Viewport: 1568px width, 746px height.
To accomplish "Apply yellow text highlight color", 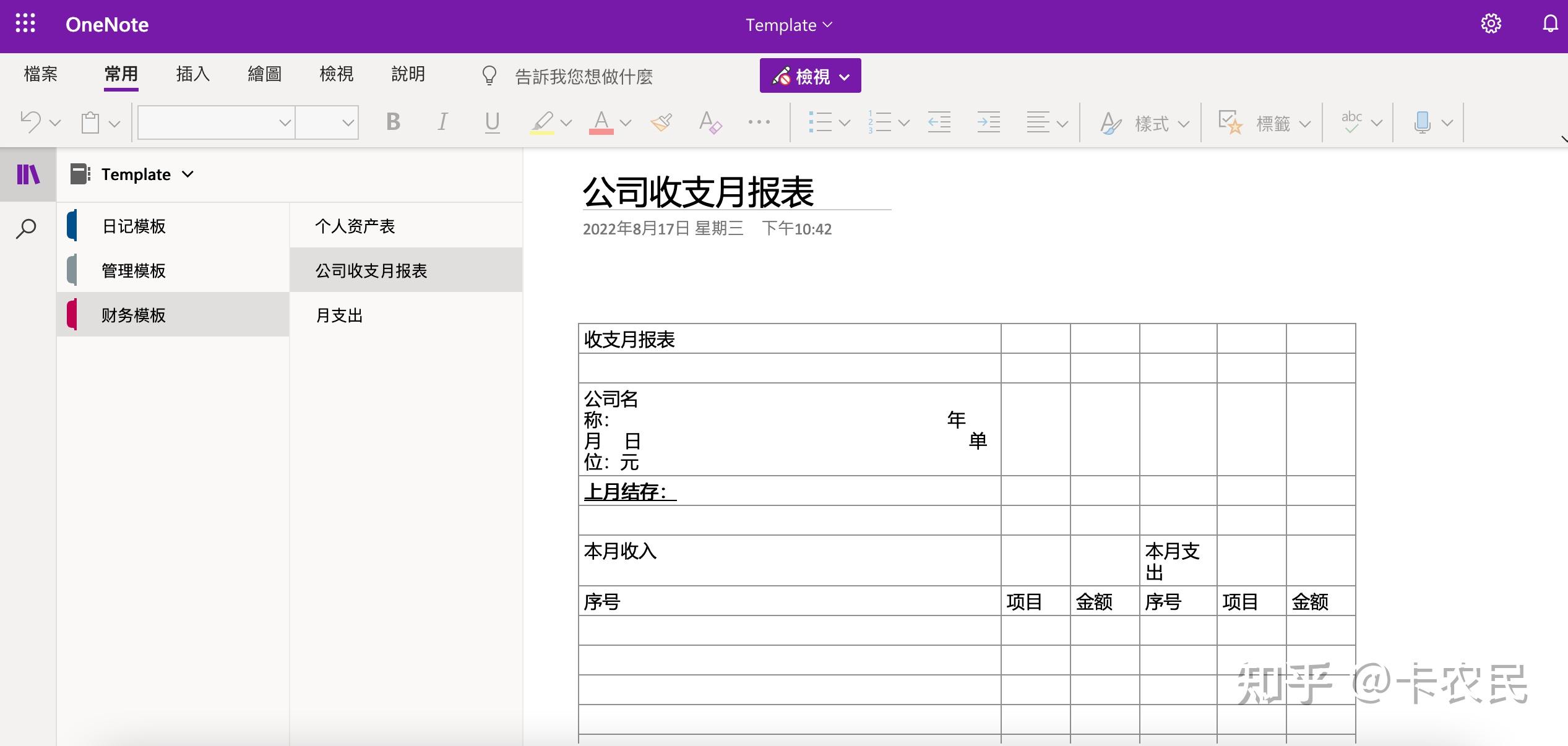I will click(x=542, y=122).
